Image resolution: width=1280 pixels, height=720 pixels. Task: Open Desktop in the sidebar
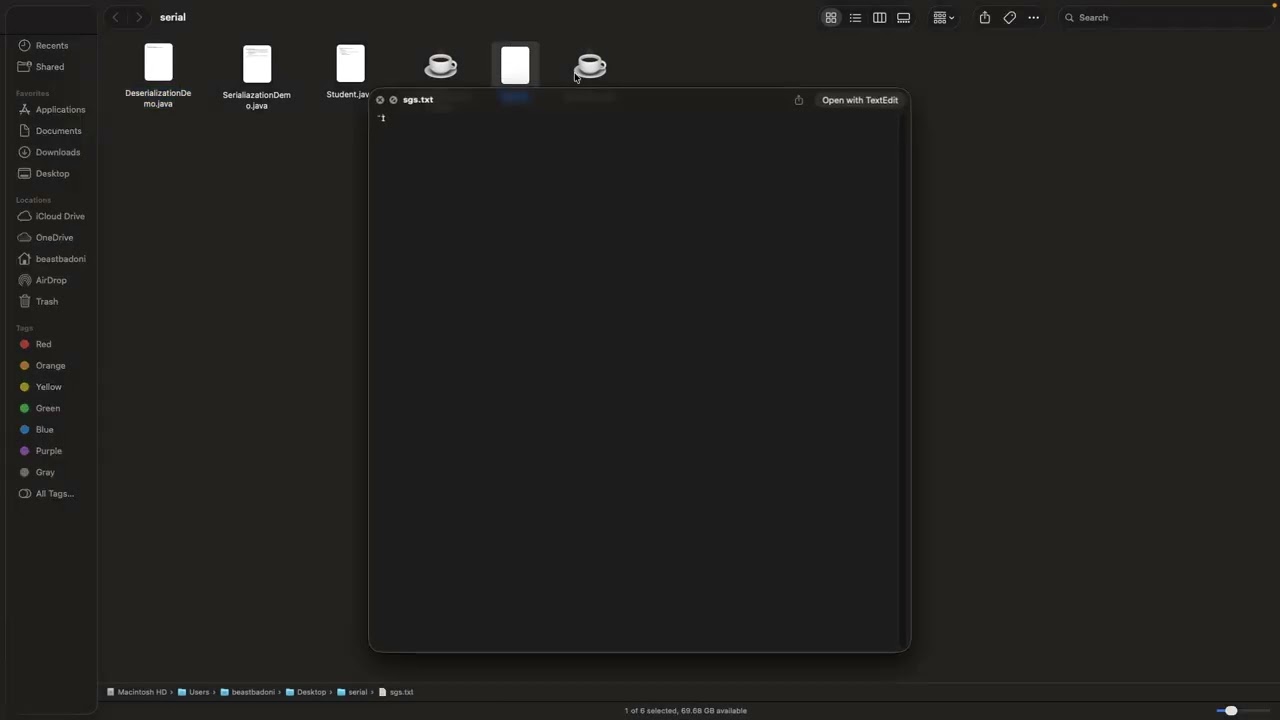52,173
